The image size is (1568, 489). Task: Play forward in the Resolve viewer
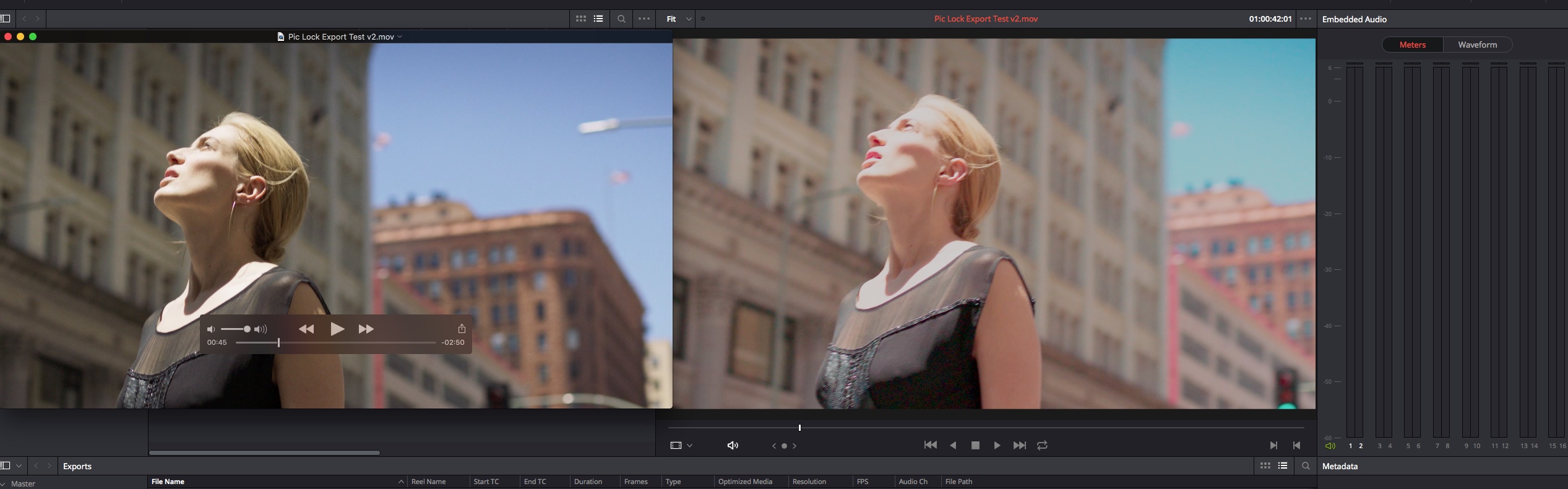click(997, 445)
